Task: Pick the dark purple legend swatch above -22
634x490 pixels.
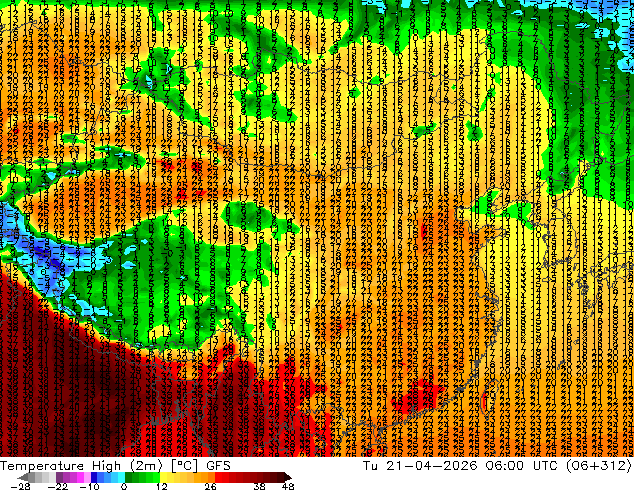Action: click(x=59, y=477)
